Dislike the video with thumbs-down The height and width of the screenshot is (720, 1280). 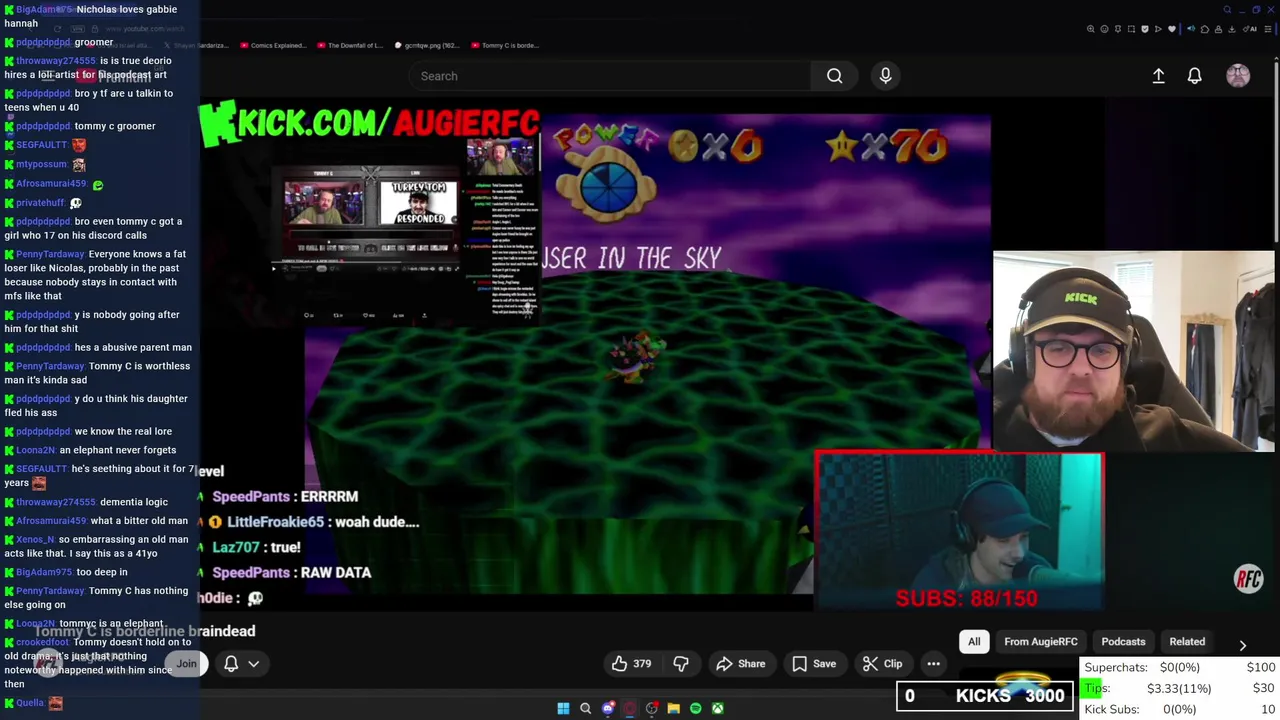click(681, 663)
